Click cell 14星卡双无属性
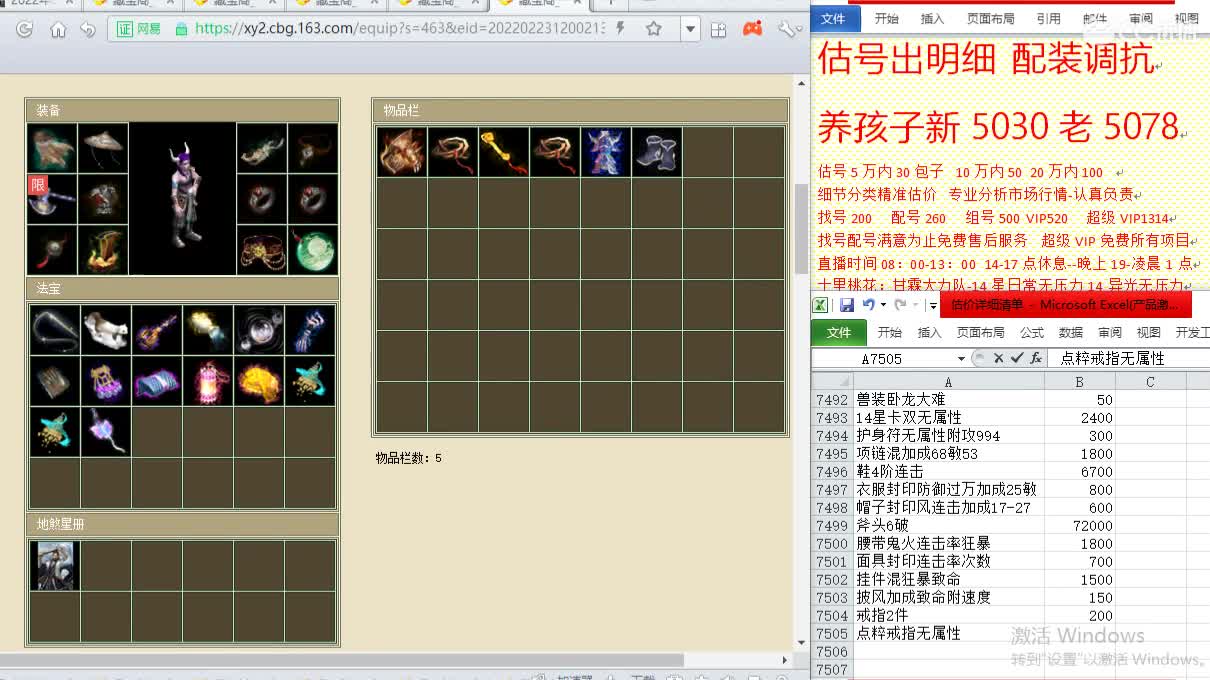Viewport: 1210px width, 680px height. coord(948,417)
